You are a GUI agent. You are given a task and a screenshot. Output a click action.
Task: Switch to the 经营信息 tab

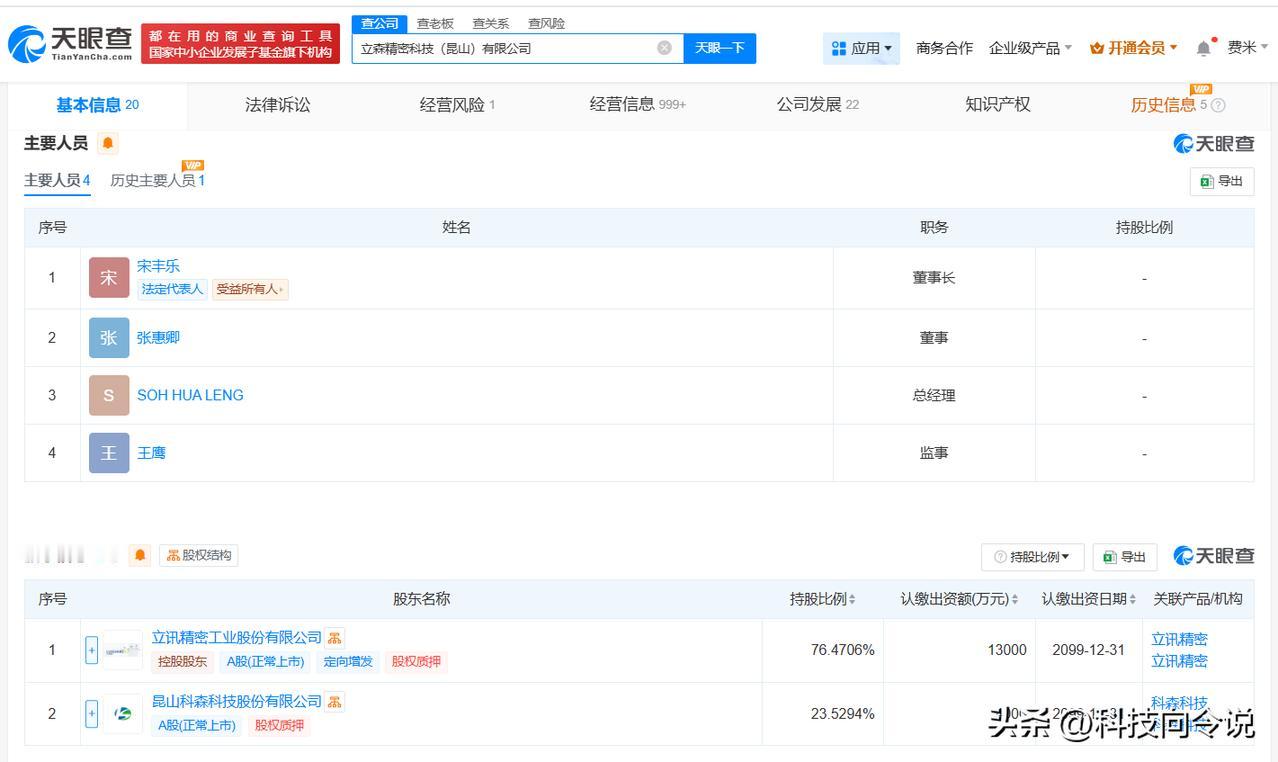point(637,105)
